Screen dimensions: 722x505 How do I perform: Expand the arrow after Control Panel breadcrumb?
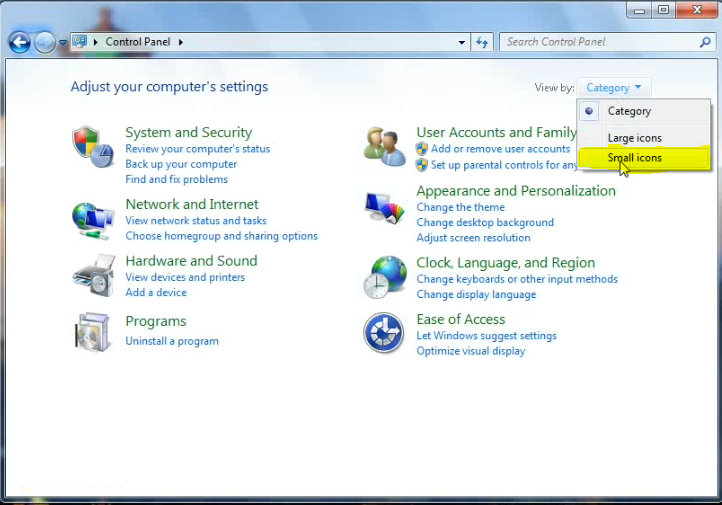point(180,42)
